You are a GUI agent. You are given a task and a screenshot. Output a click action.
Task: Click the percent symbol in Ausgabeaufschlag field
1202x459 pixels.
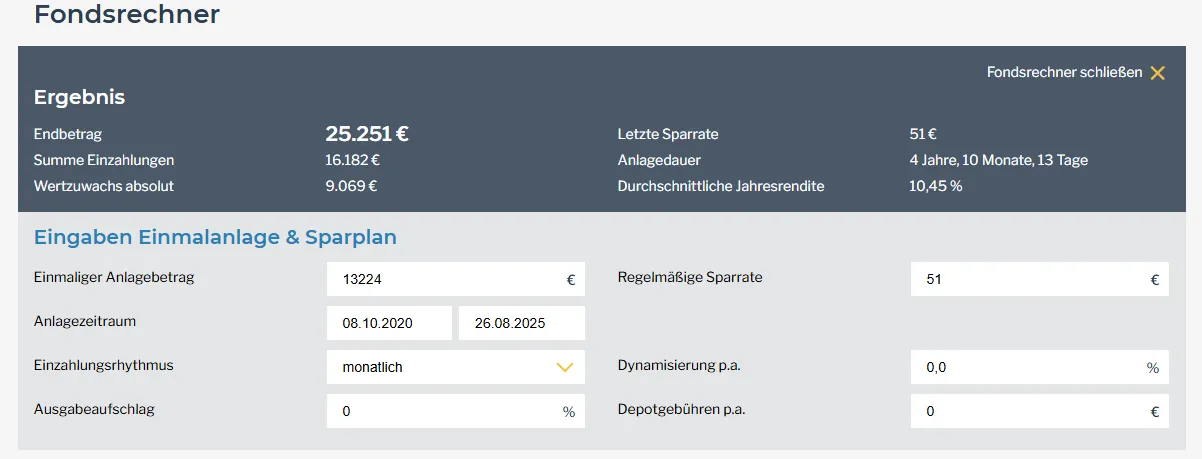pos(569,411)
